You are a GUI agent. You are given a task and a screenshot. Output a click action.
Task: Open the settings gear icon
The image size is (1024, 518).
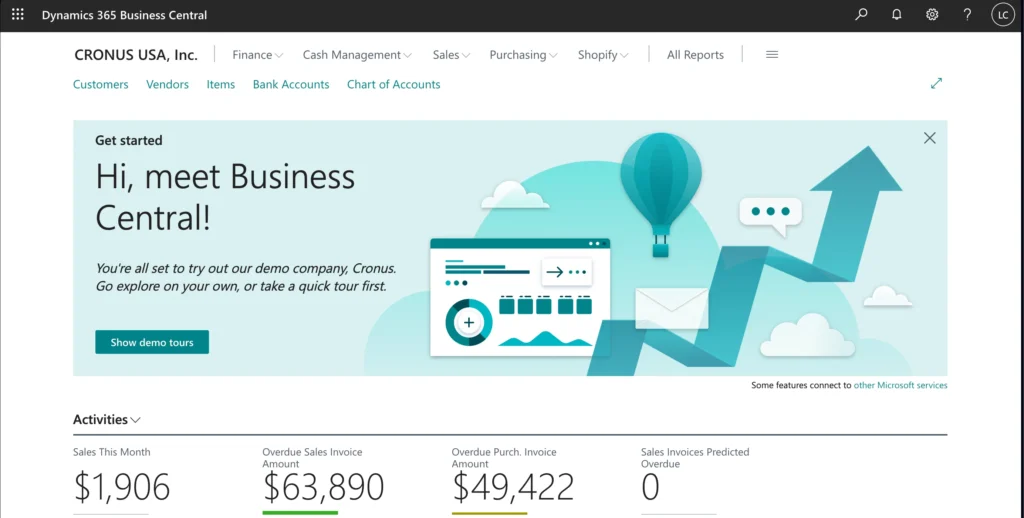pos(932,14)
